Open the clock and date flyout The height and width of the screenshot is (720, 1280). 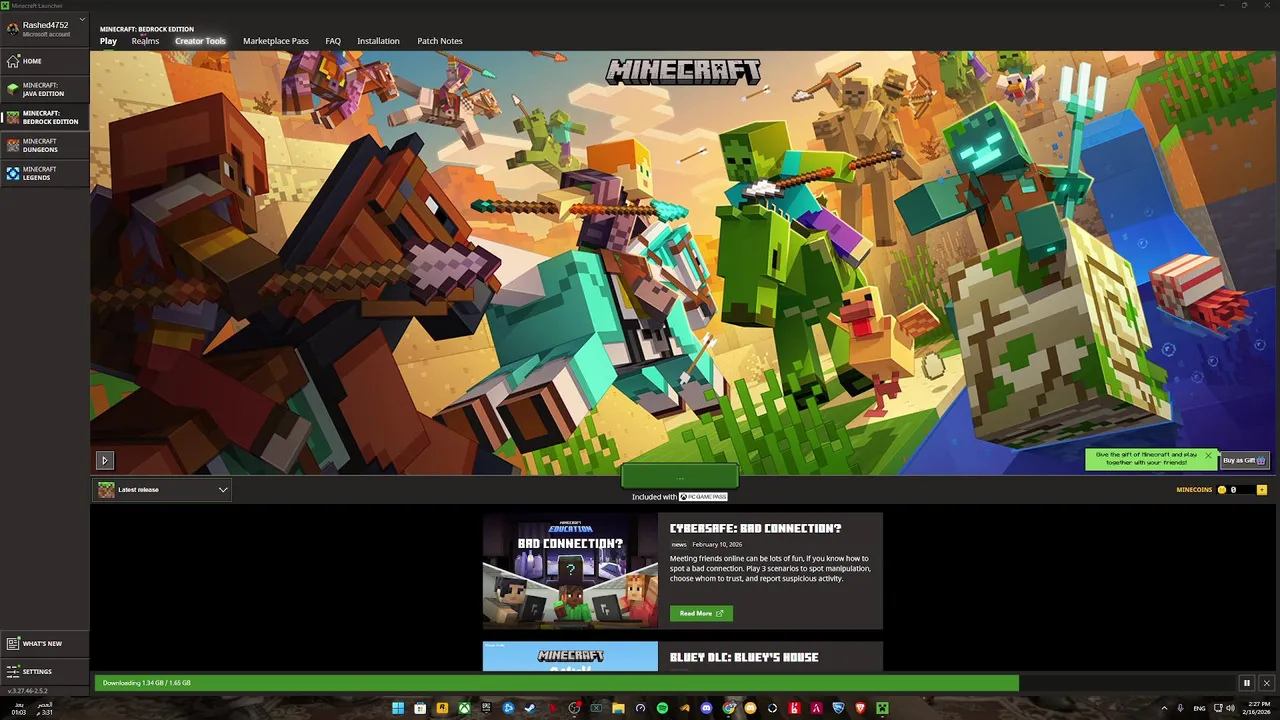pos(1256,708)
